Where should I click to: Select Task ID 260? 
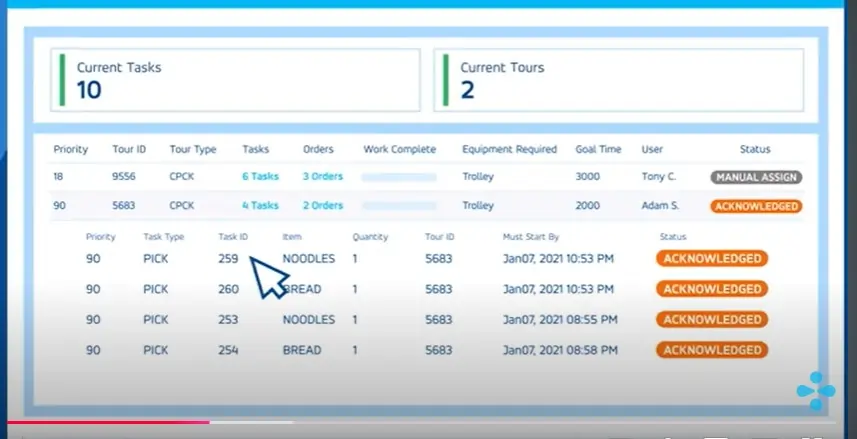click(228, 289)
